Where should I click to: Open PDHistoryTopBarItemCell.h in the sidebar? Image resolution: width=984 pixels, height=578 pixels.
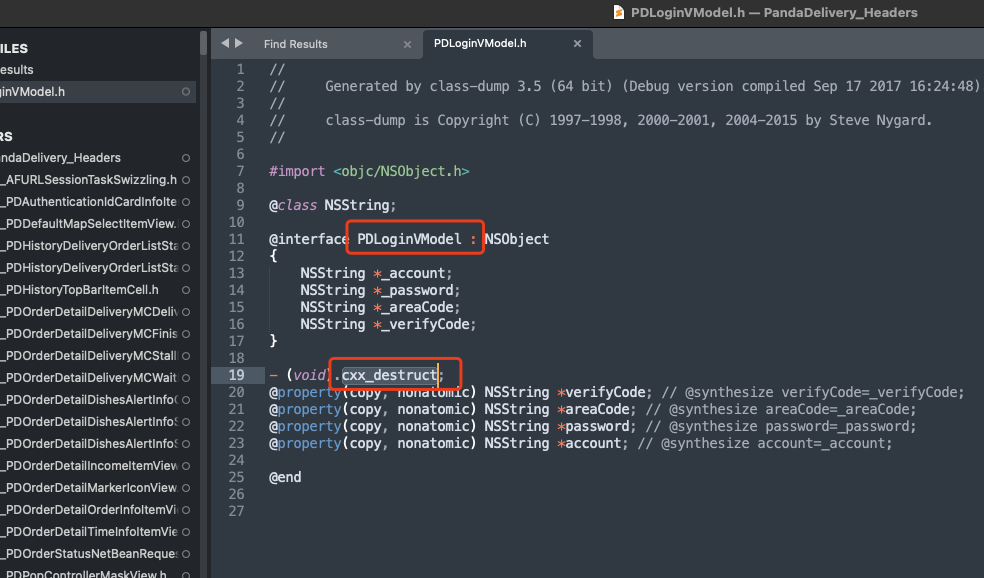pos(82,290)
